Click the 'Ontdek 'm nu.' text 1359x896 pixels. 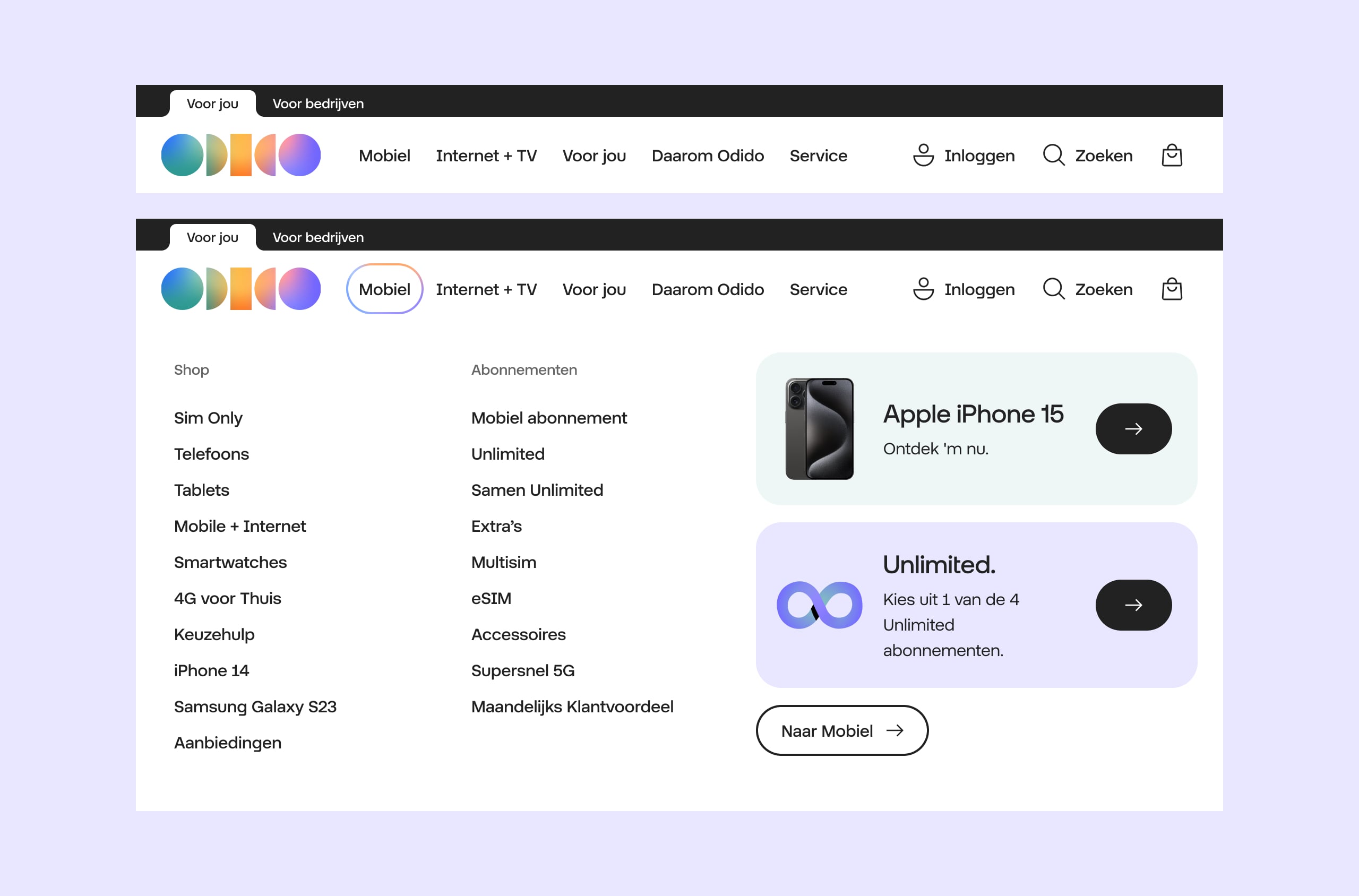point(935,449)
